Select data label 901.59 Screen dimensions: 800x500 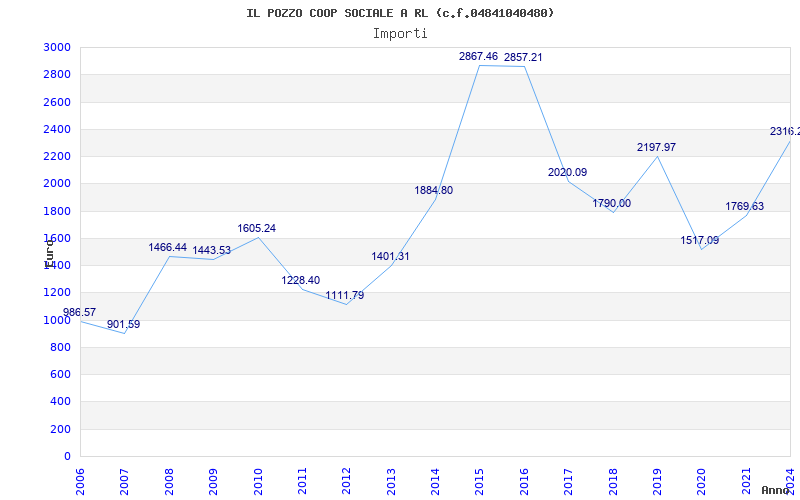123,324
